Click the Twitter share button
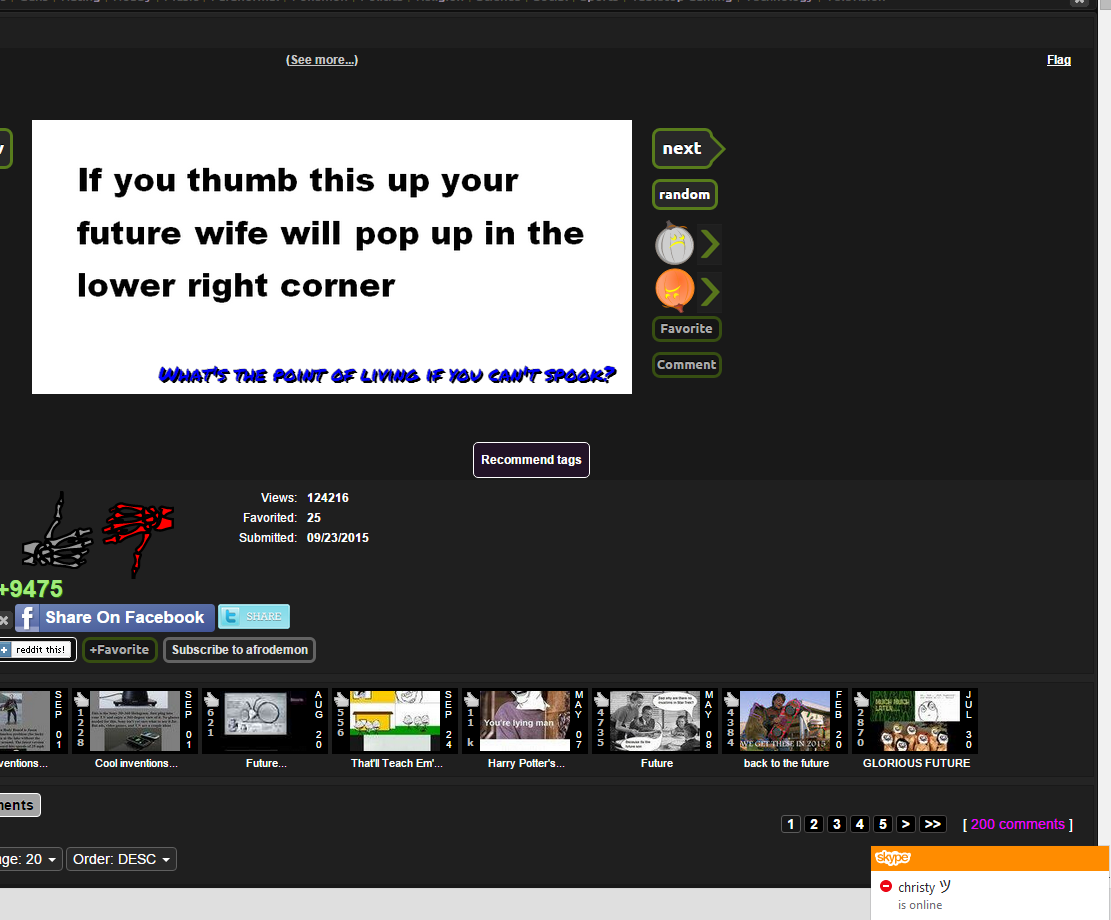The image size is (1111, 920). coord(254,617)
